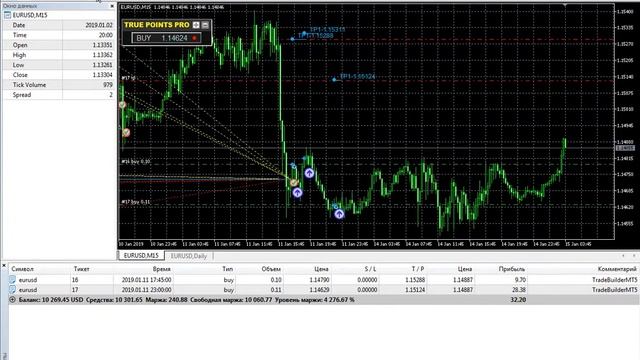Sort by the Тип column header
Screen dimensions: 640x360
click(228, 269)
